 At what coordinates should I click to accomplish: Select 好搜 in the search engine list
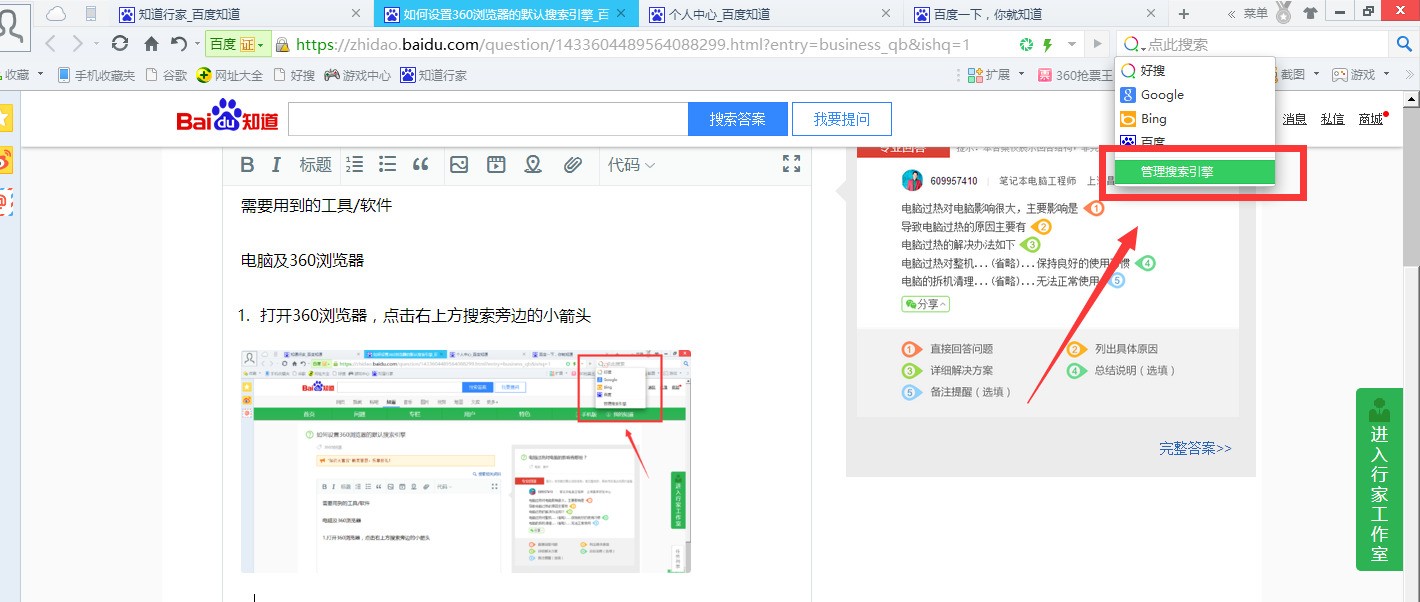(1195, 71)
